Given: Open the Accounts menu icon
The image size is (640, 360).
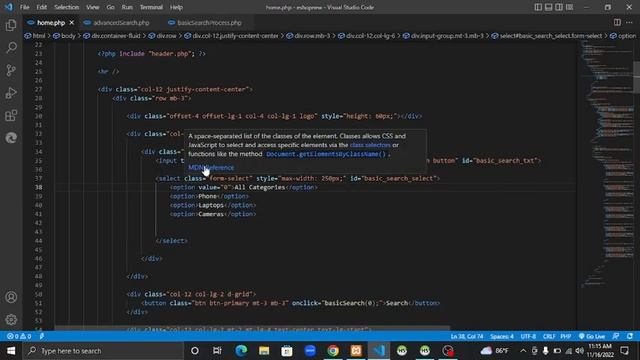Looking at the screenshot, I should (x=11, y=297).
